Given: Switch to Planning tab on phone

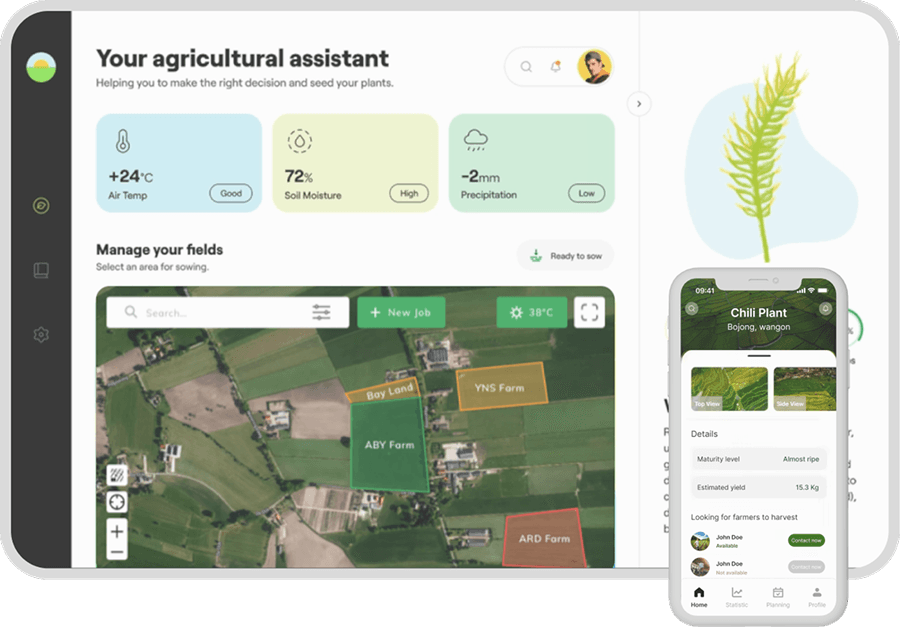Looking at the screenshot, I should click(x=777, y=597).
